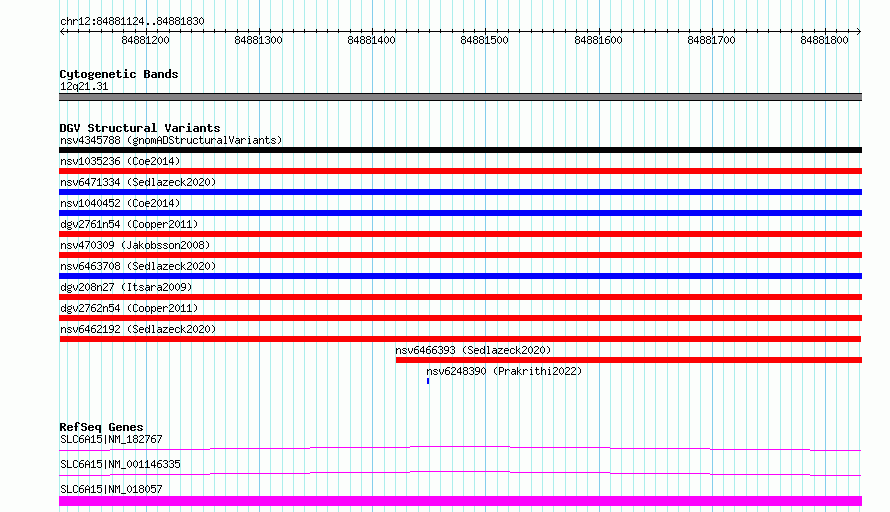Click ruler position 84881700
Image resolution: width=890 pixels, height=512 pixels.
tap(711, 40)
